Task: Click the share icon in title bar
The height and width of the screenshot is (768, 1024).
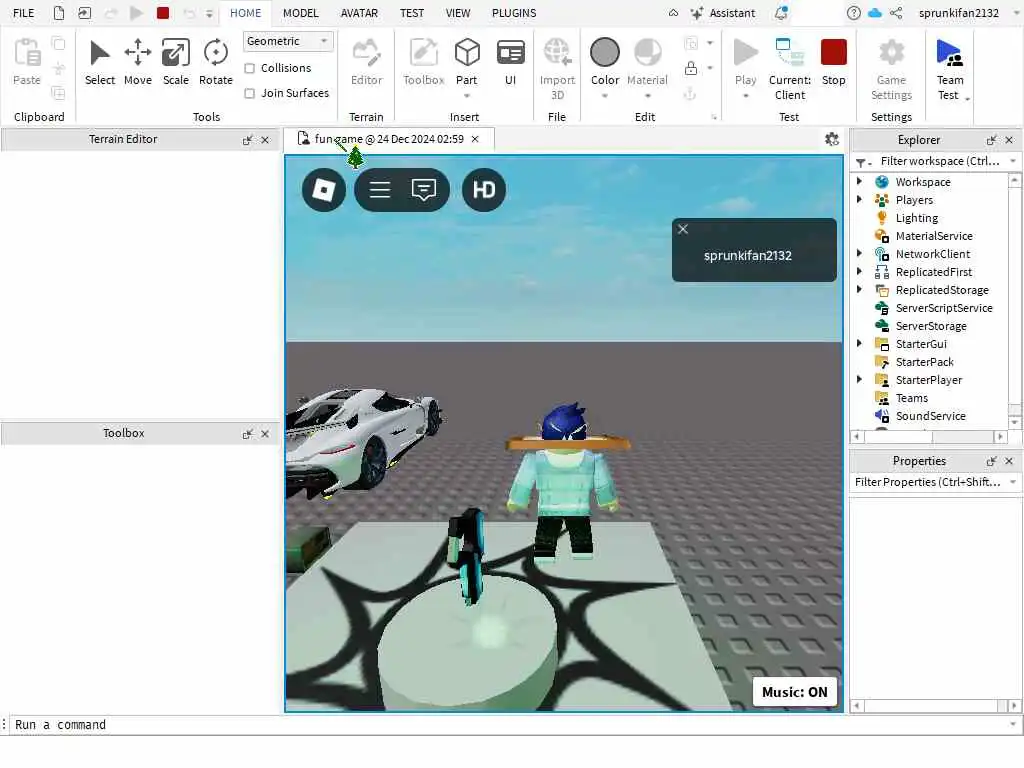Action: coord(896,13)
